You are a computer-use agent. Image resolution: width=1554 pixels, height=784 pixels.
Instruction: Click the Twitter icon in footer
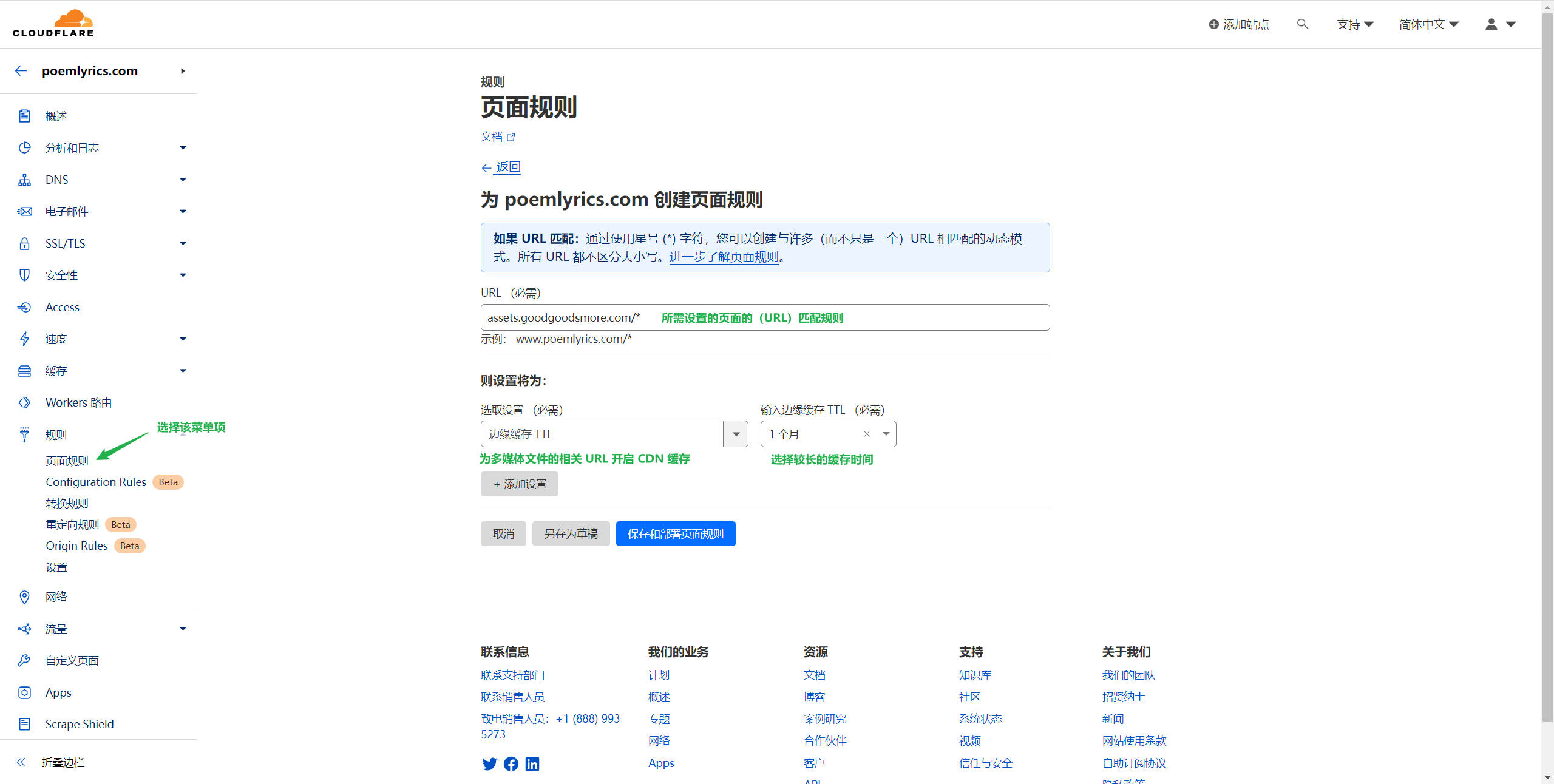click(x=489, y=764)
